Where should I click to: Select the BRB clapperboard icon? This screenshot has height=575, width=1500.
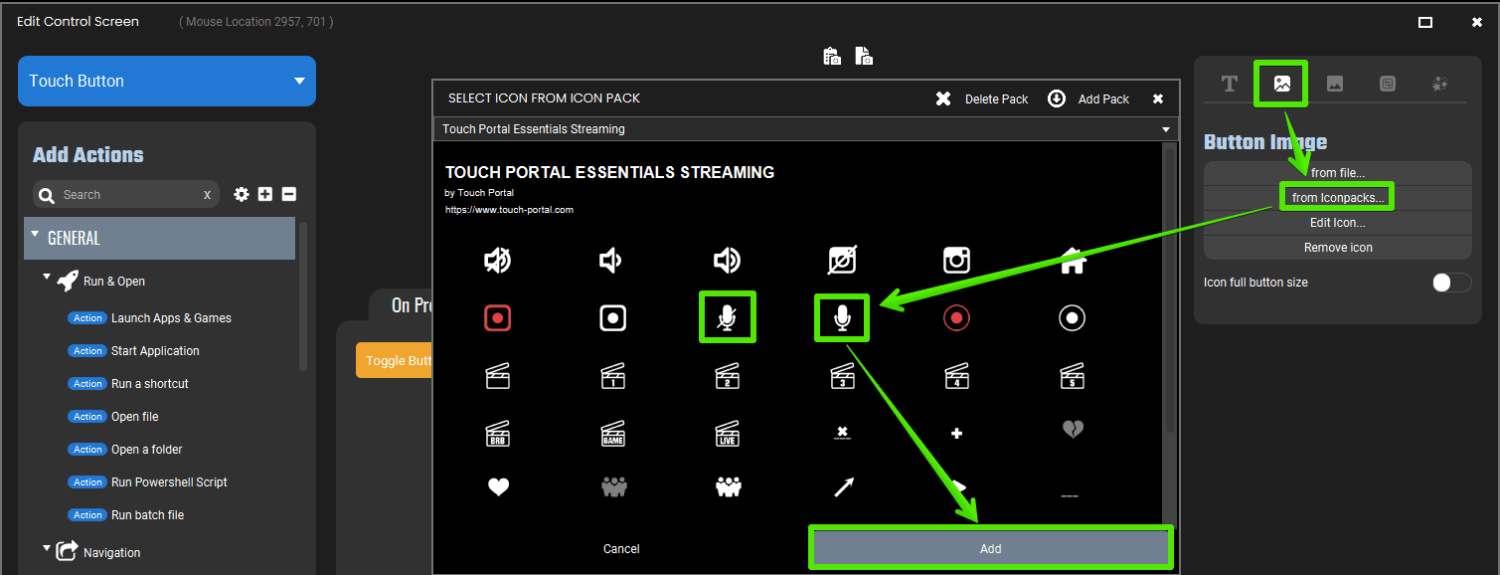[498, 434]
